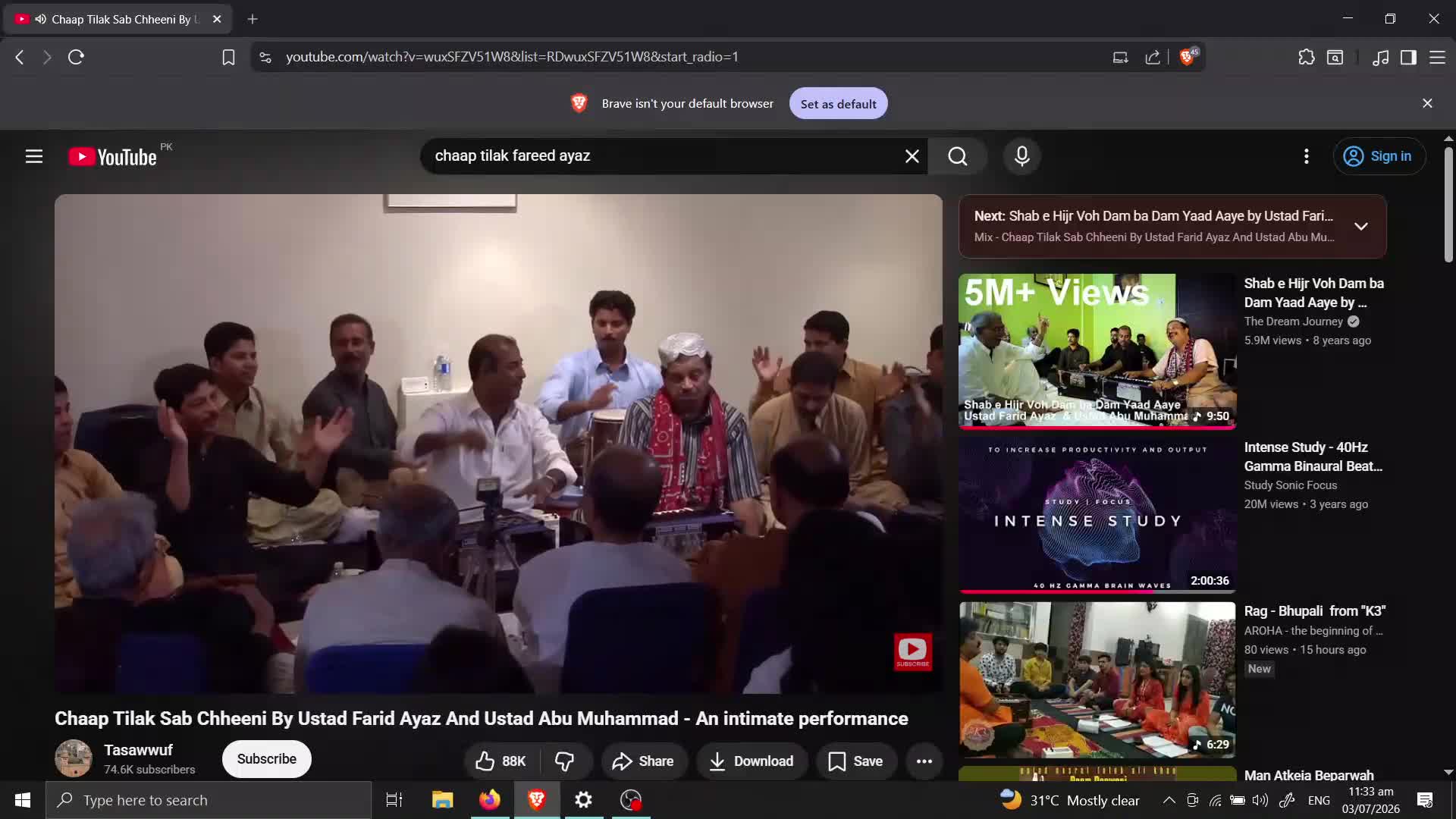This screenshot has height=819, width=1456.
Task: Open a new browser tab
Action: [253, 19]
